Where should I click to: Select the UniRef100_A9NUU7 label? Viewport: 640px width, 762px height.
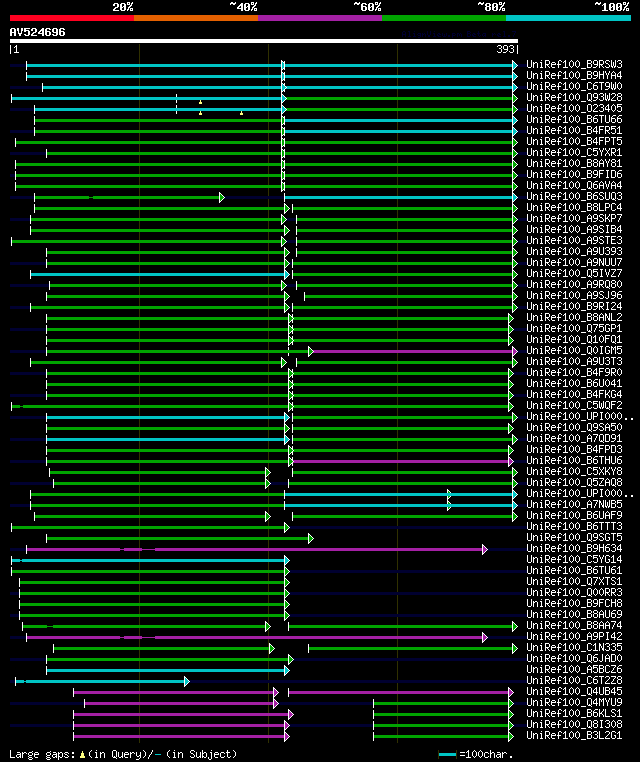point(574,262)
